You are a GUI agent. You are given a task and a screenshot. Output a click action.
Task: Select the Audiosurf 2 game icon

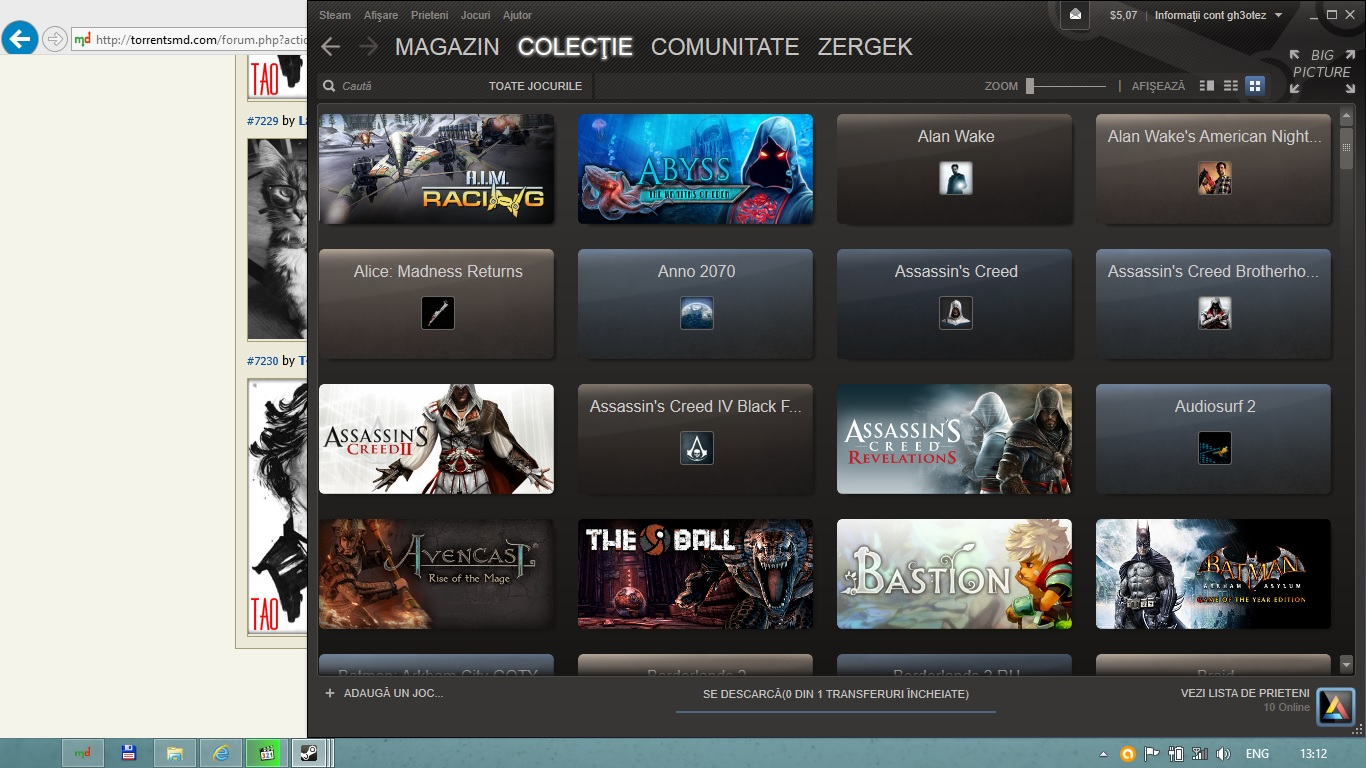tap(1214, 448)
